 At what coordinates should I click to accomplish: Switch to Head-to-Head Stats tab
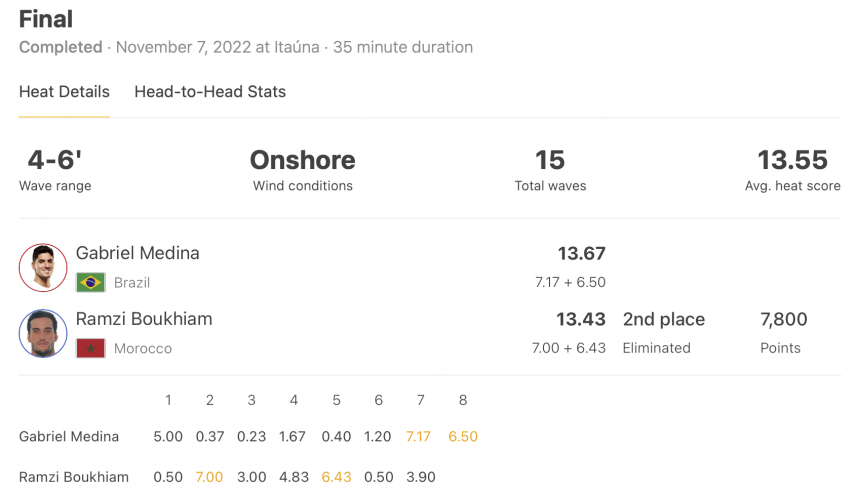coord(210,92)
